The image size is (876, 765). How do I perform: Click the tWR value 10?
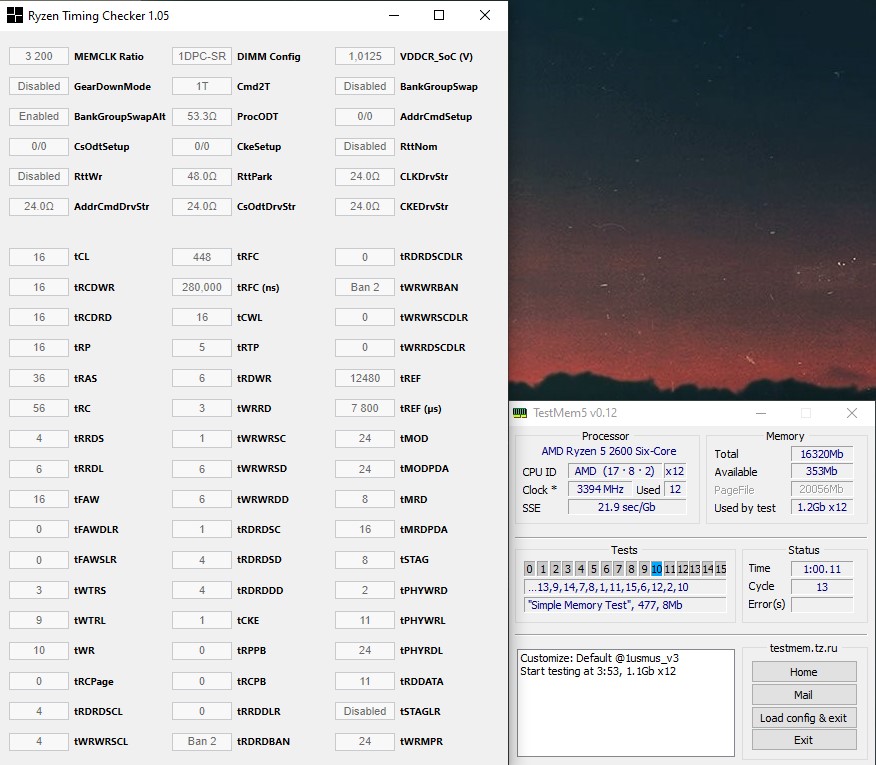tap(39, 650)
